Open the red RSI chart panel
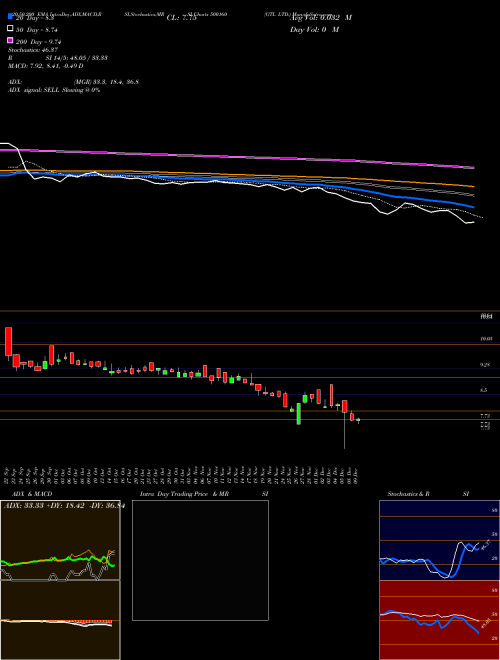Screen dimensions: 500x660 tap(439, 620)
